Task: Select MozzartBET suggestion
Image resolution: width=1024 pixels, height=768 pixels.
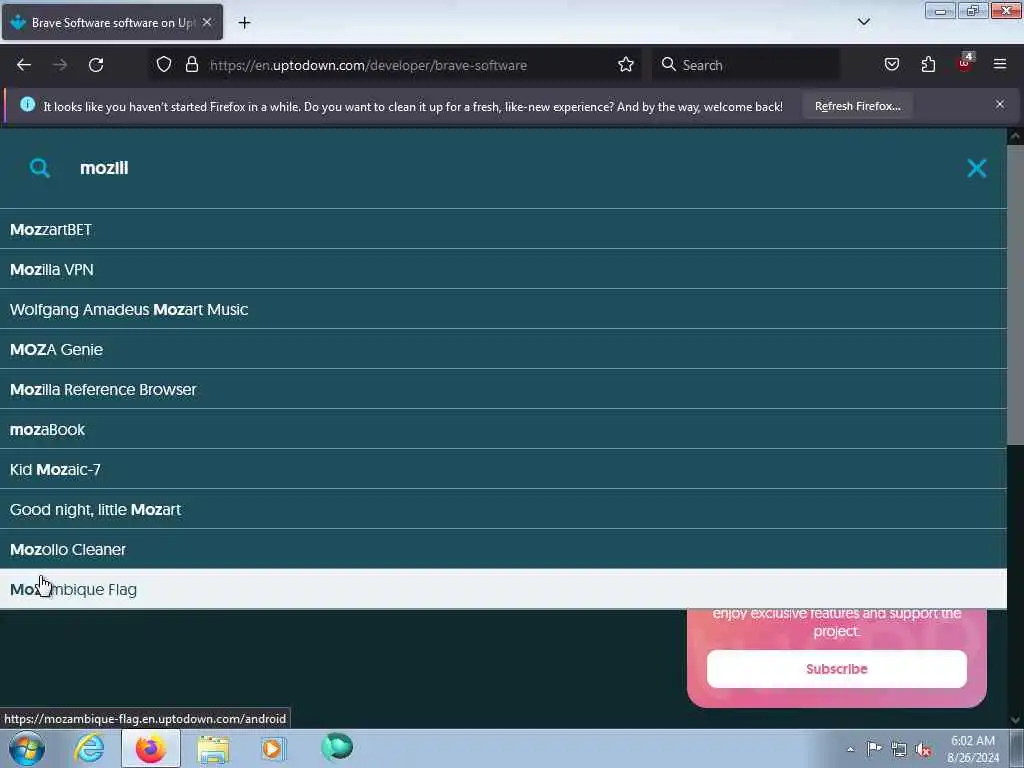Action: click(x=503, y=229)
